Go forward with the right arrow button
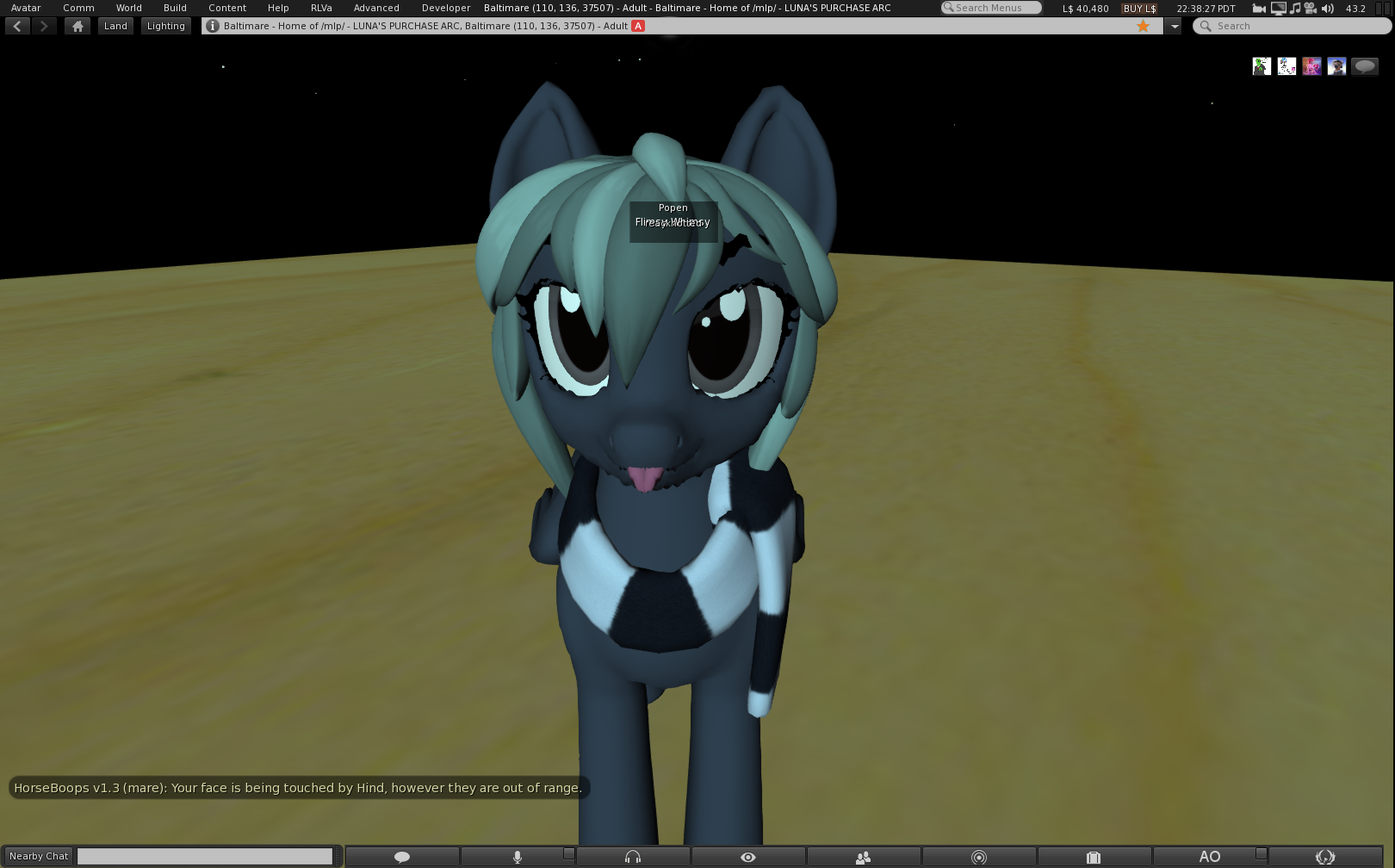 [44, 26]
